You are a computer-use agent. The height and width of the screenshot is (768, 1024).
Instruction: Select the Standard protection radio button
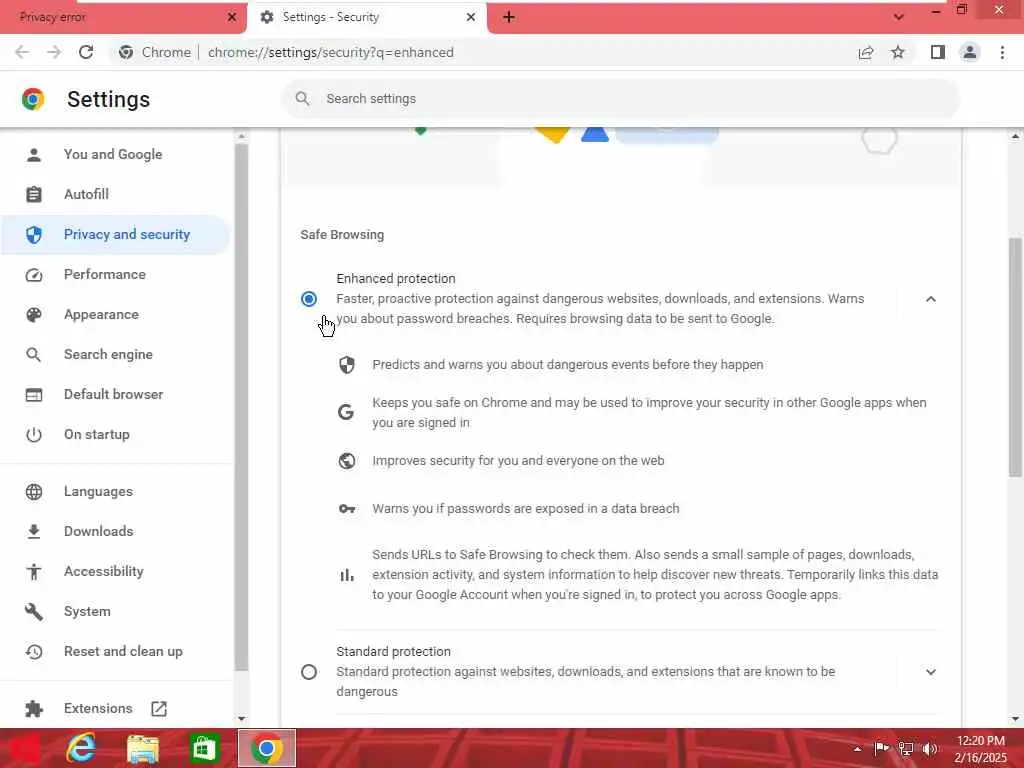click(x=309, y=672)
